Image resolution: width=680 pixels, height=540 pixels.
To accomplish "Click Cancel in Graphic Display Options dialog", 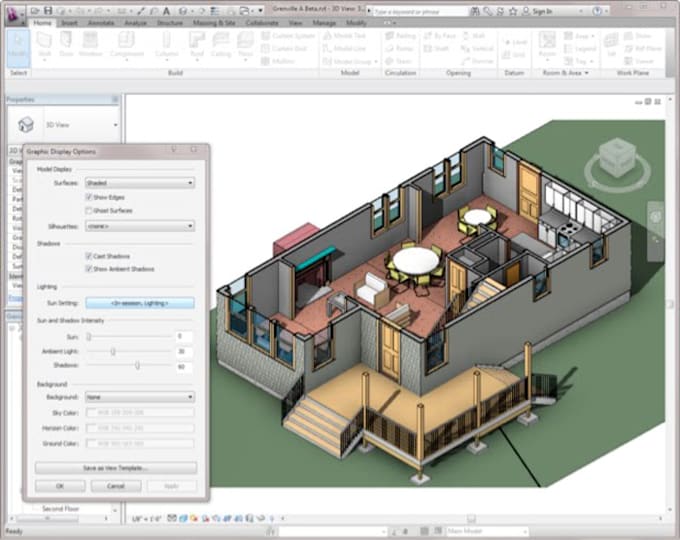I will (x=115, y=485).
